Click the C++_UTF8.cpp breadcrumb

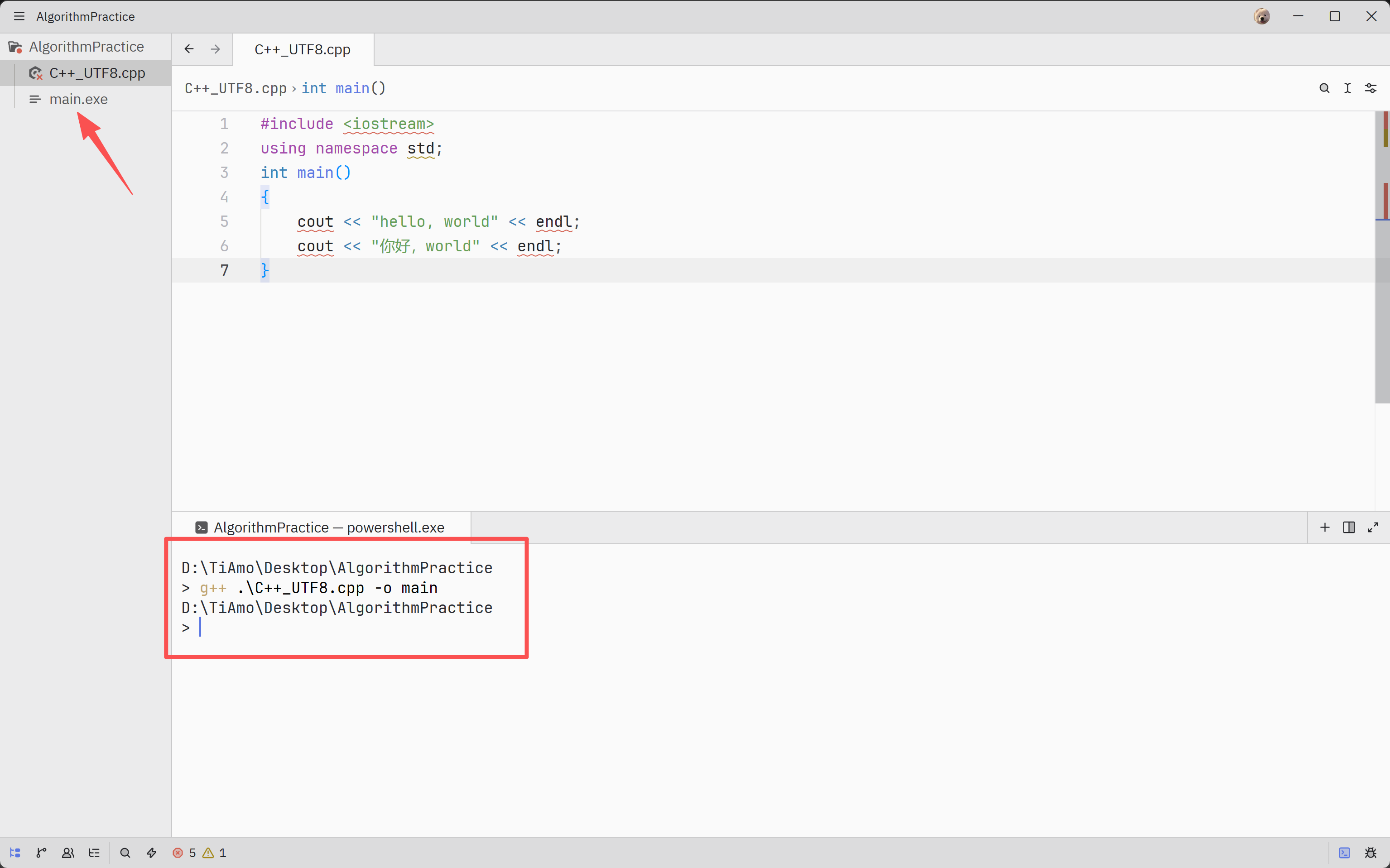coord(236,88)
